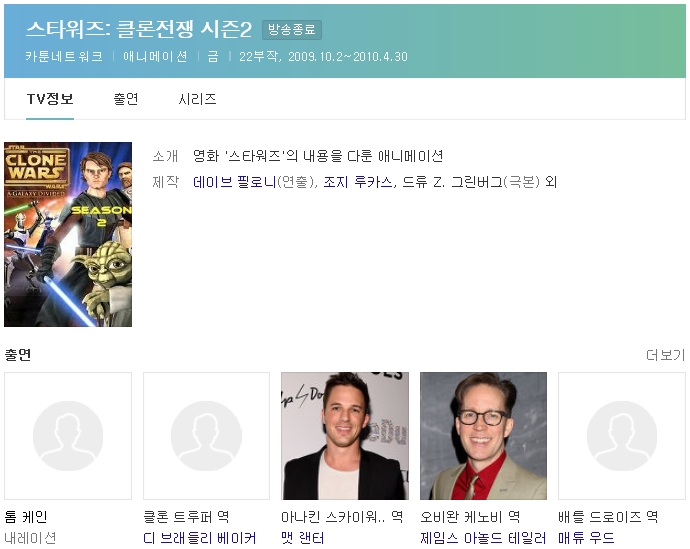
Task: Open the 디 브래들리 베이커 name link
Action: (x=200, y=538)
